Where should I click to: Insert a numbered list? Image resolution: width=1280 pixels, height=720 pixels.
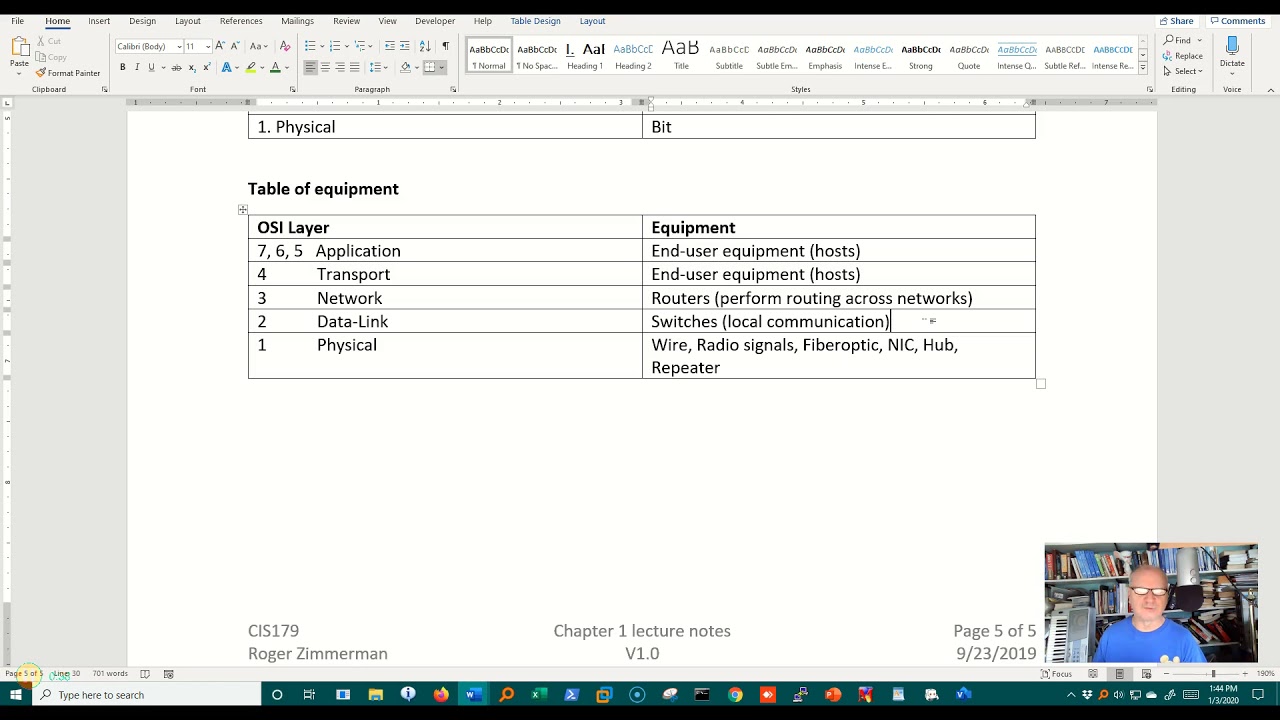point(335,46)
